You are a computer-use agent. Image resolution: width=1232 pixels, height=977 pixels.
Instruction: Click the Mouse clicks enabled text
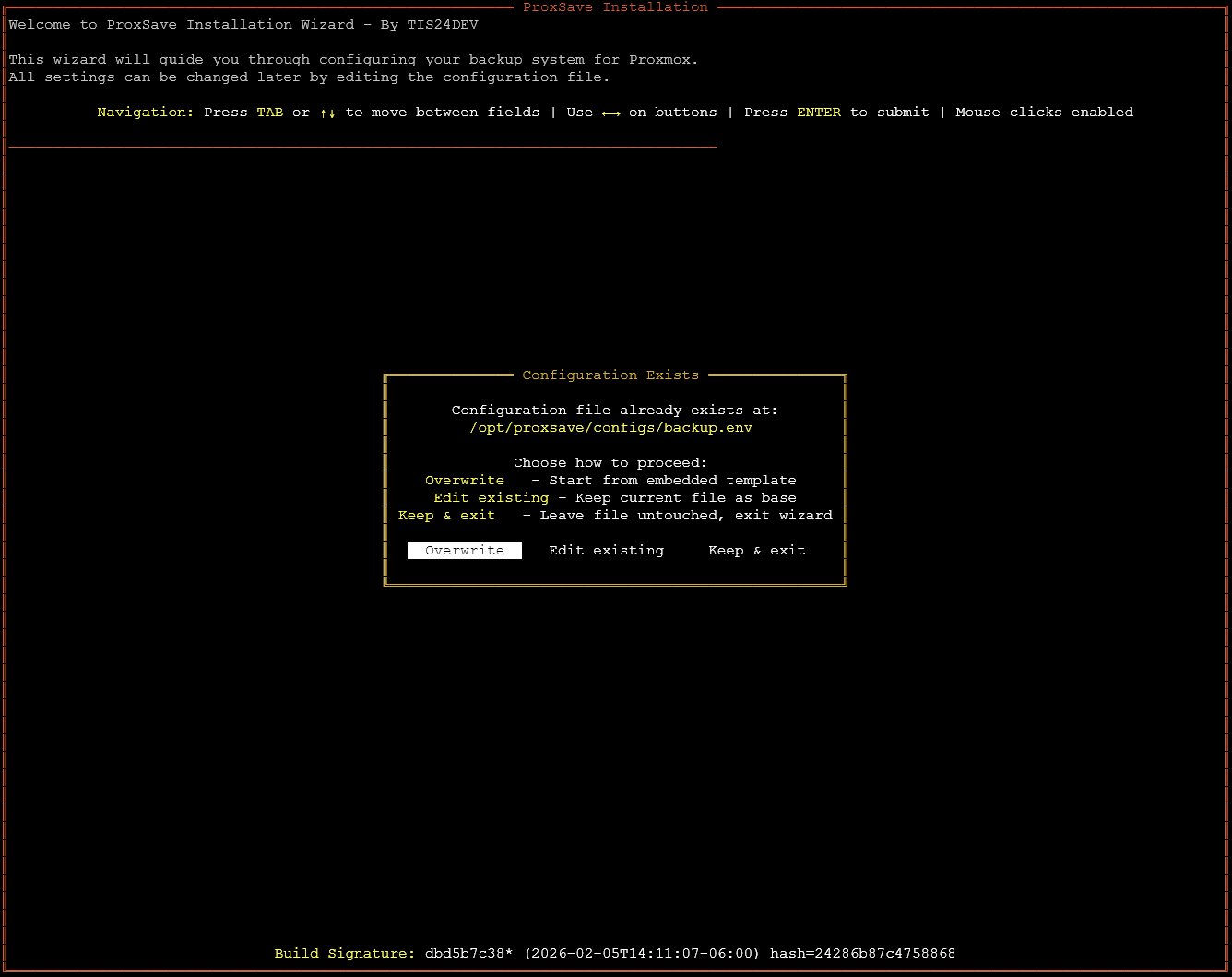(x=1044, y=112)
